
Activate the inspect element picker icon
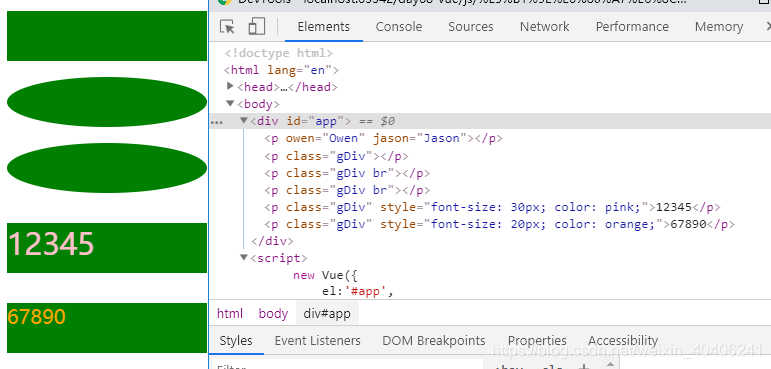227,27
